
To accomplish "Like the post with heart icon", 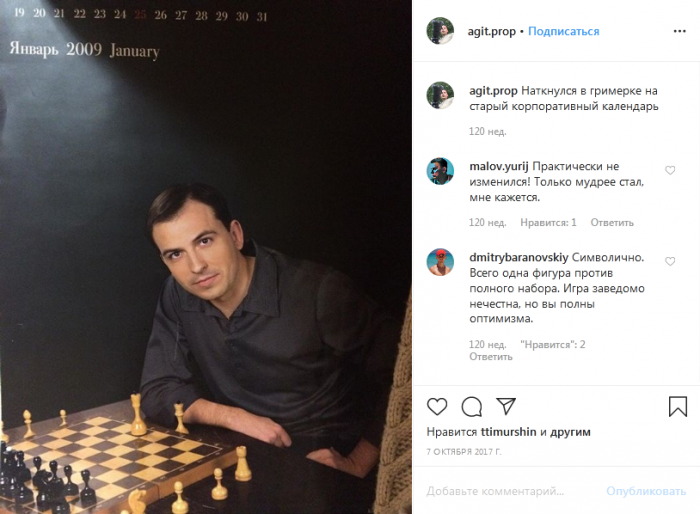I will pos(437,406).
